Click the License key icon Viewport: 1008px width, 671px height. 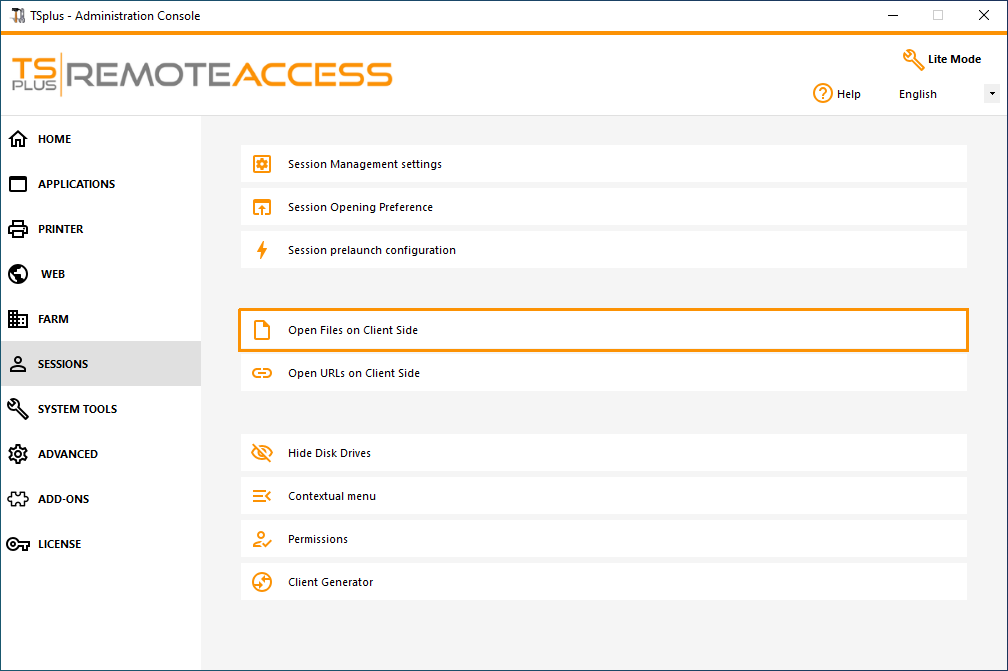(x=18, y=544)
